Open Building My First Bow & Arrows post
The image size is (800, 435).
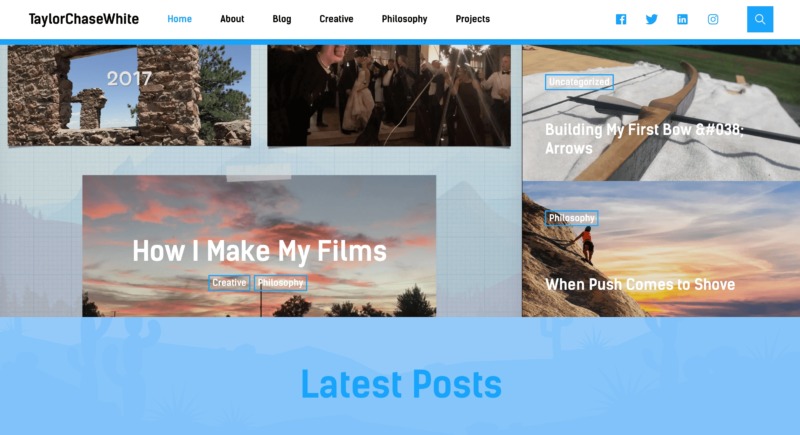(644, 139)
